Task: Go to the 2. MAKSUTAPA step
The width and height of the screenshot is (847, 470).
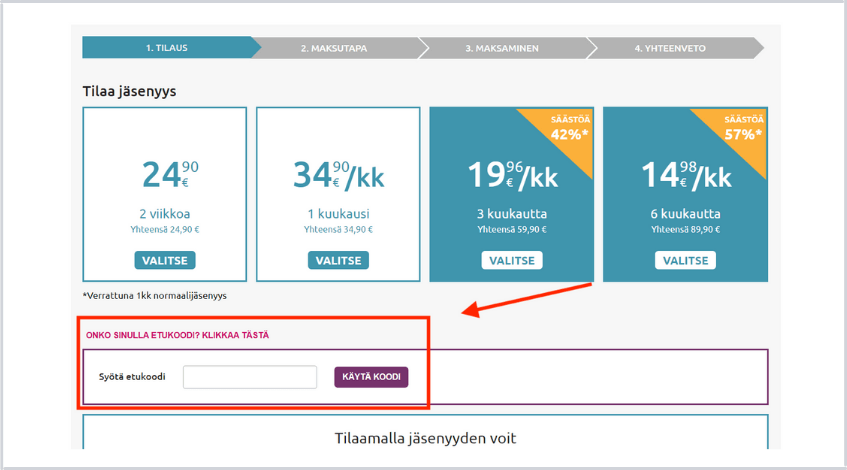Action: coord(335,48)
